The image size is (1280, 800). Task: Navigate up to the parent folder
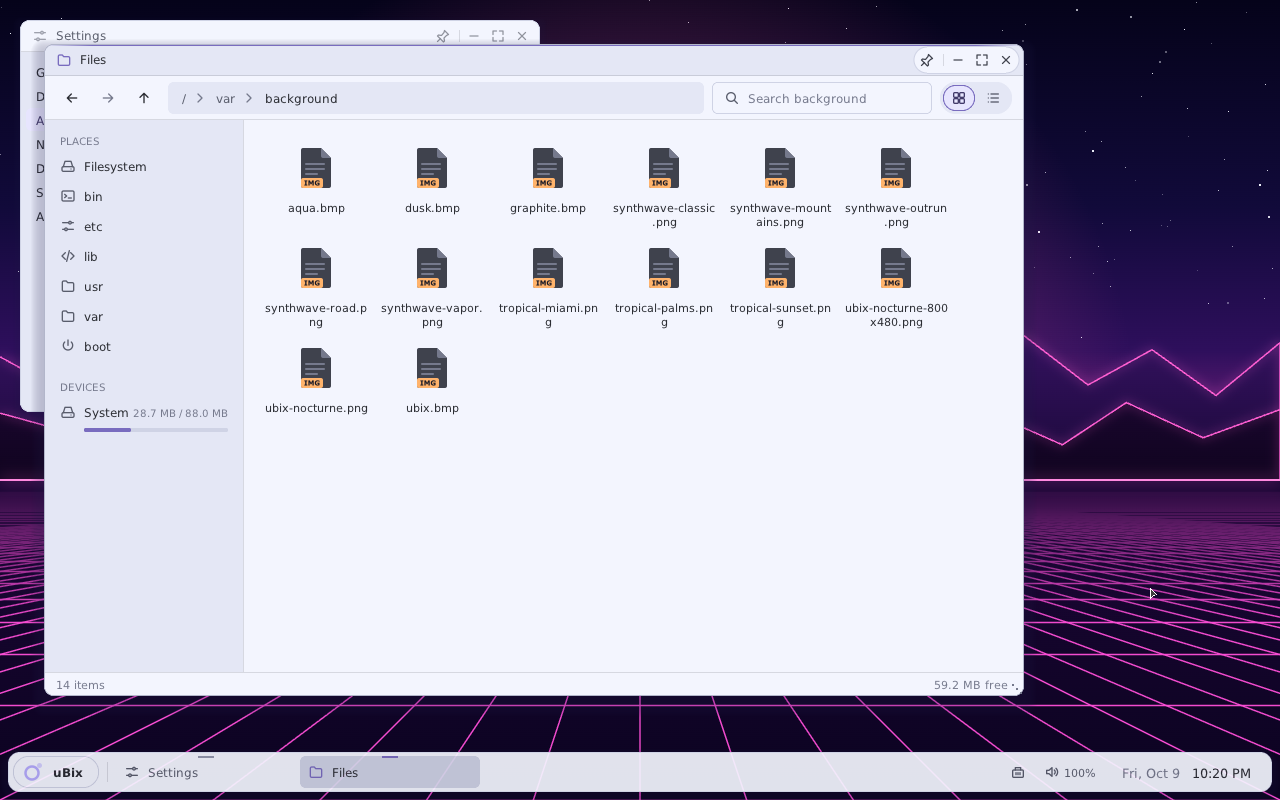(144, 98)
